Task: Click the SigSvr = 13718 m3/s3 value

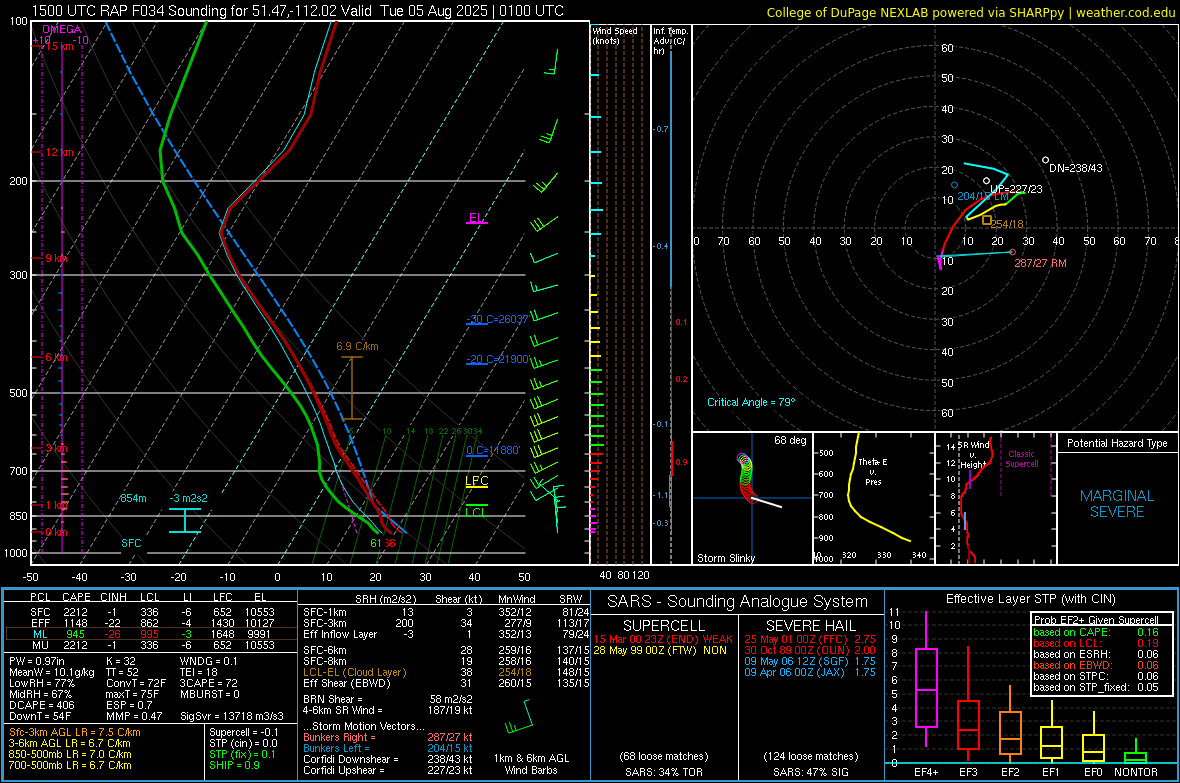Action: click(232, 716)
